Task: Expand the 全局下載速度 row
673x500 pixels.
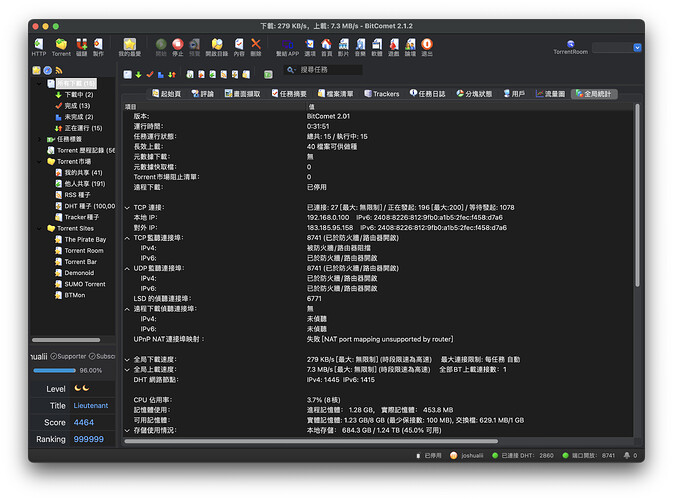Action: [x=127, y=360]
